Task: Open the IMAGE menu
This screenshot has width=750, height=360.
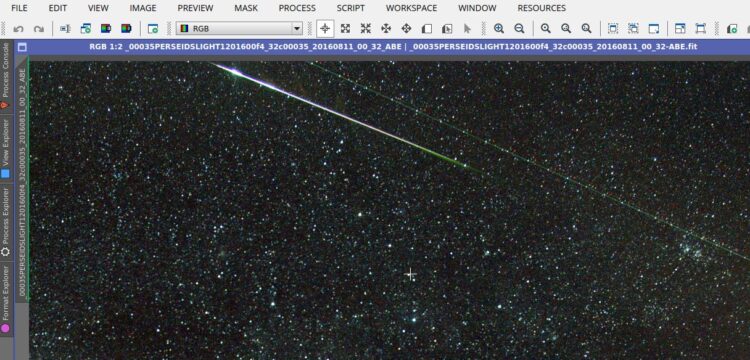Action: [143, 8]
